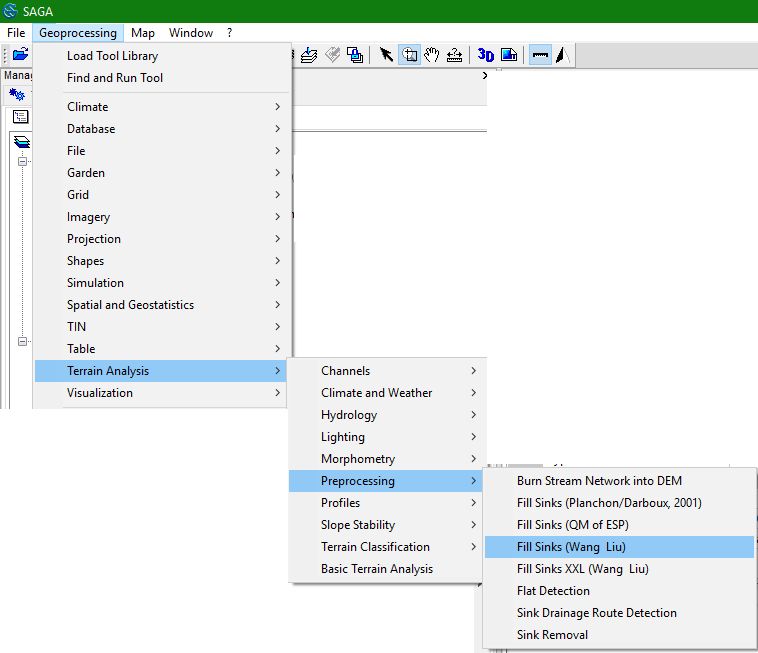Screen dimensions: 758x653
Task: Expand the Projection submenu
Action: click(x=163, y=239)
